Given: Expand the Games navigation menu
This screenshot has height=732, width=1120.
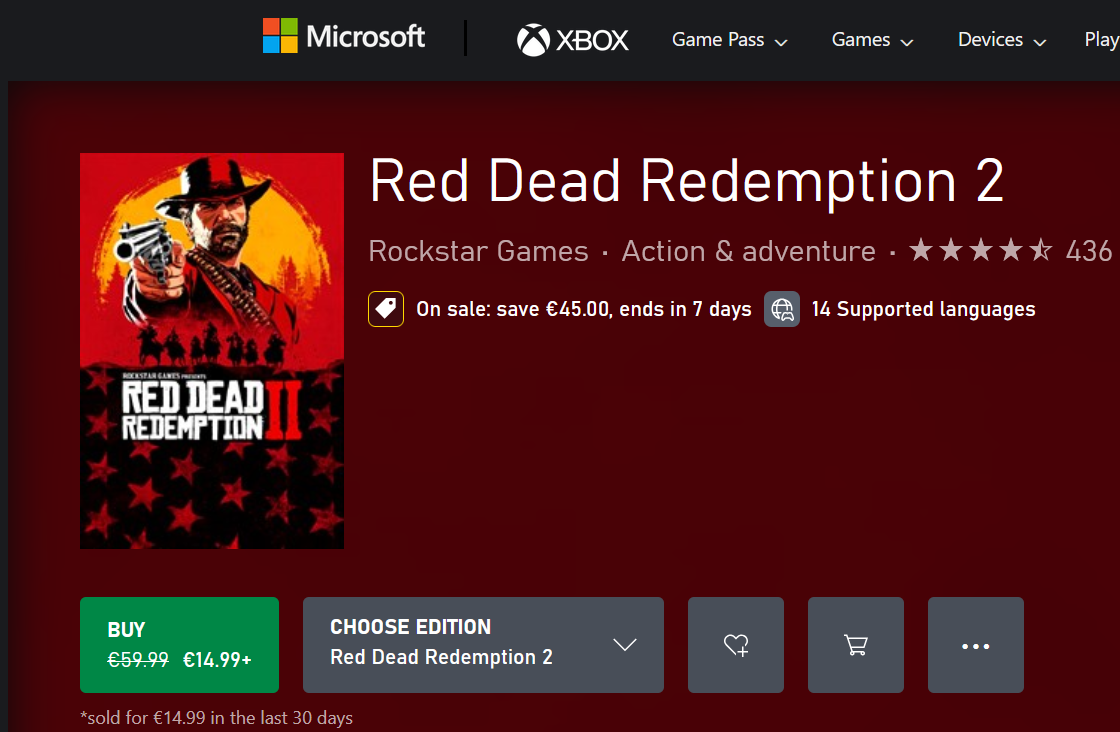Looking at the screenshot, I should click(872, 40).
